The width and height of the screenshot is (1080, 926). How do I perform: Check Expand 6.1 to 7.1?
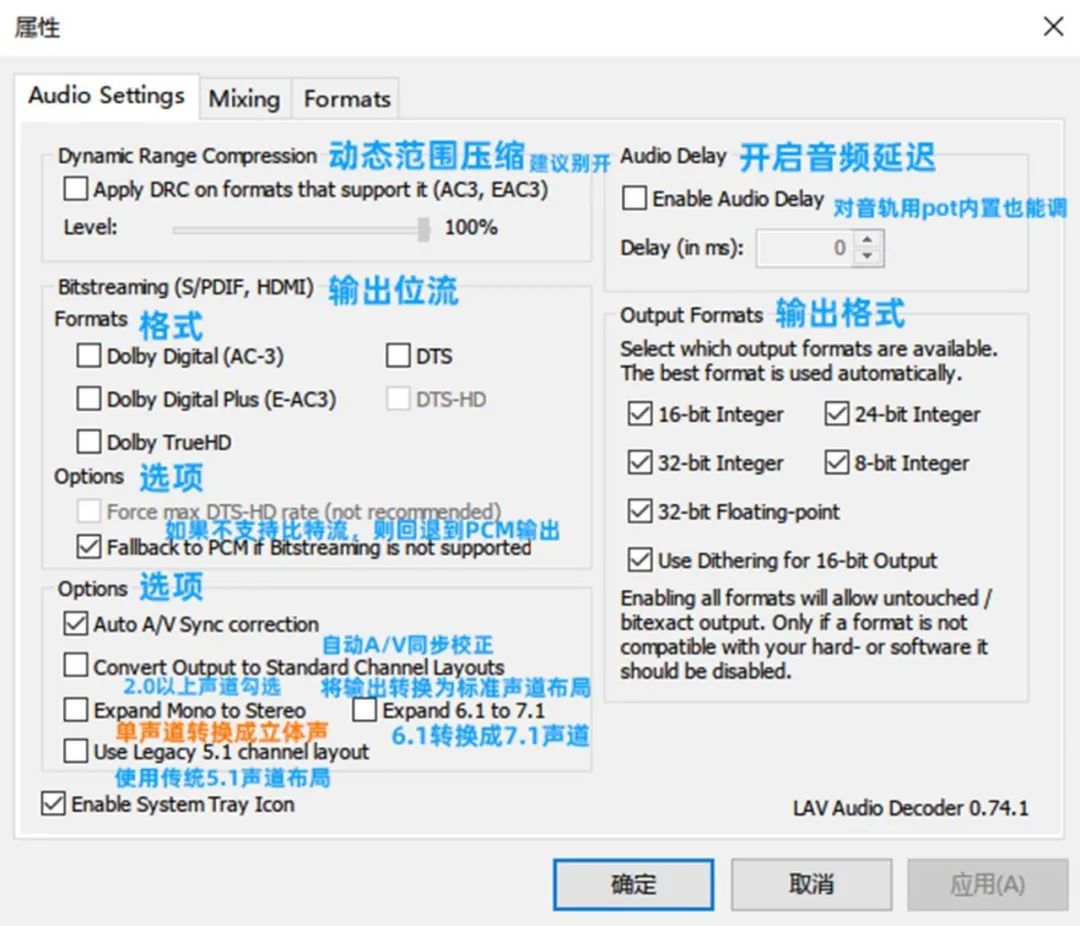(x=364, y=710)
